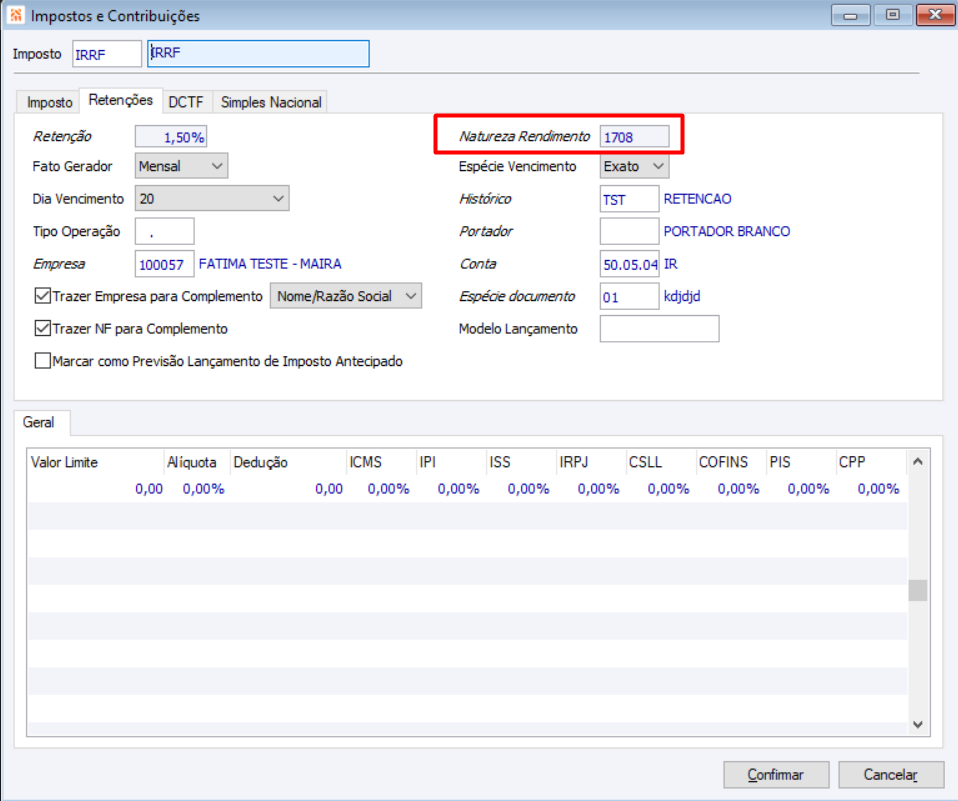Switch to the Imposto tab
Viewport: 958px width, 801px height.
tap(49, 103)
